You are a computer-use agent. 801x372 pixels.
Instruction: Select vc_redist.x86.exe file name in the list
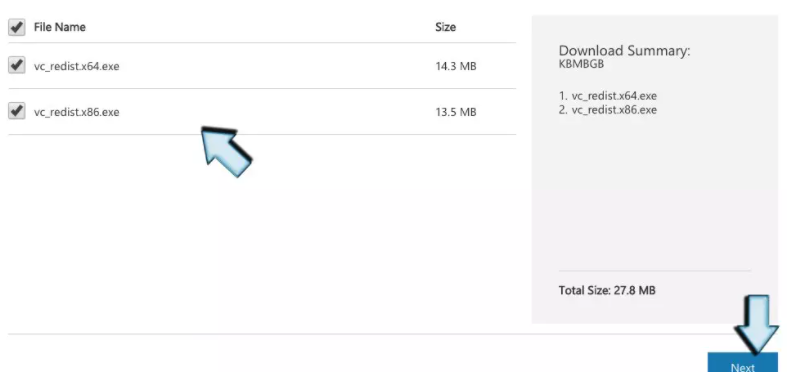pyautogui.click(x=77, y=112)
